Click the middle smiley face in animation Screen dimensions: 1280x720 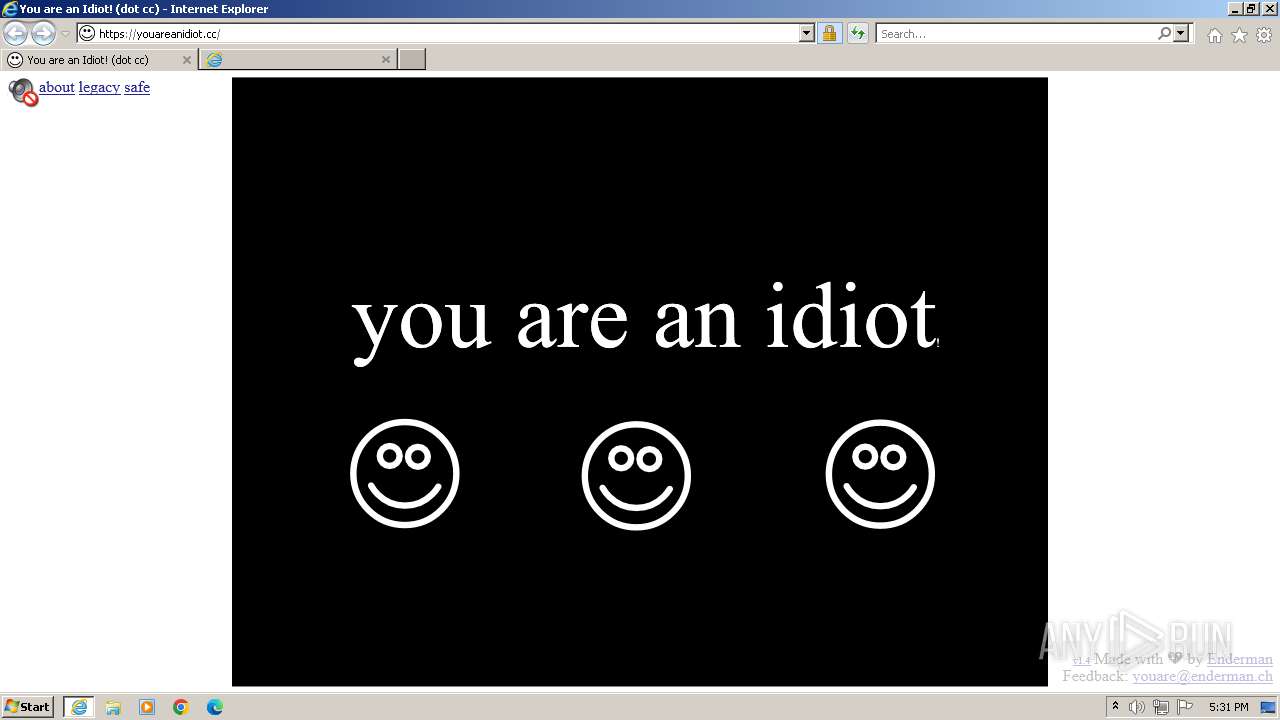click(636, 475)
